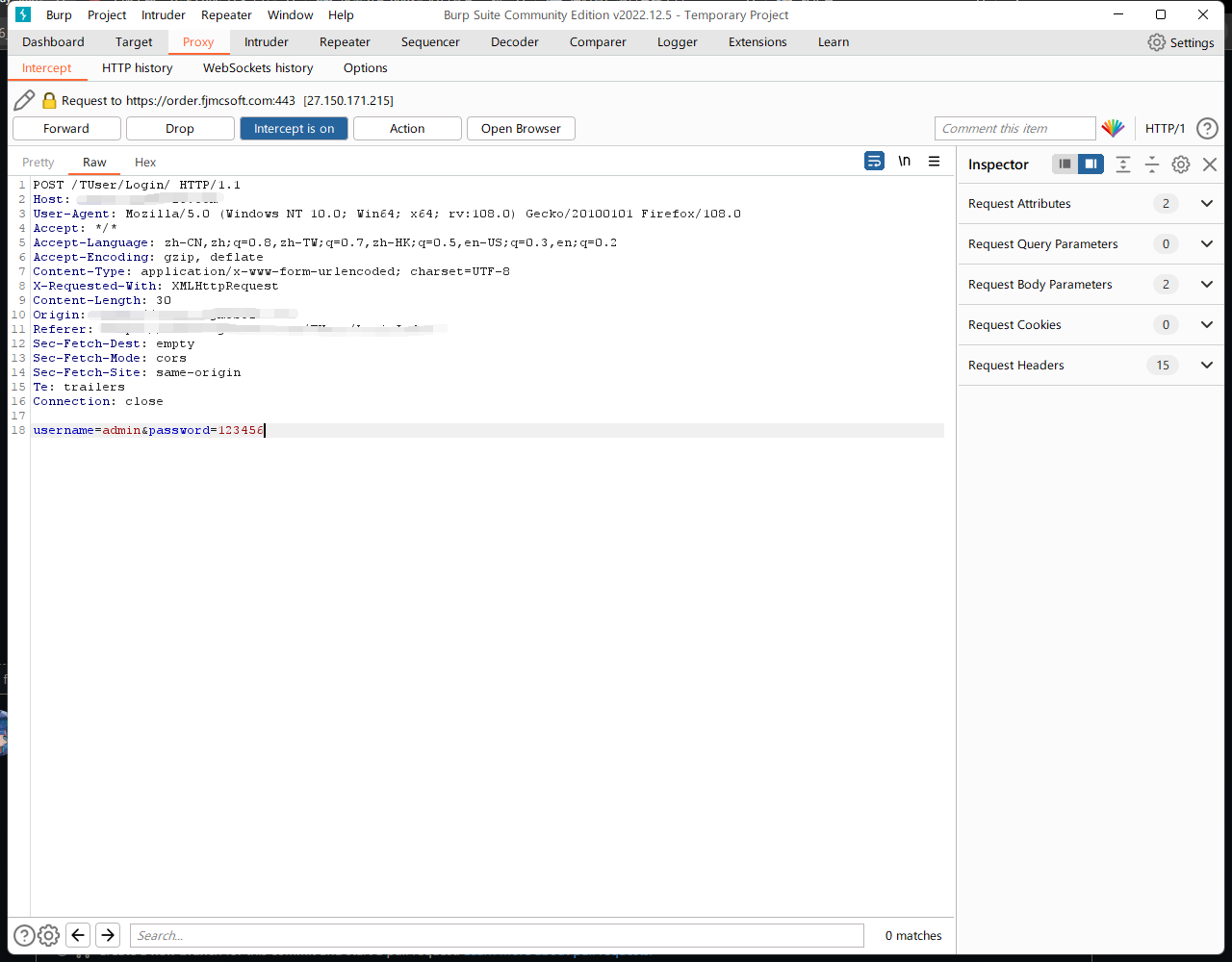
Task: Go to the next search match arrow
Action: coord(108,935)
